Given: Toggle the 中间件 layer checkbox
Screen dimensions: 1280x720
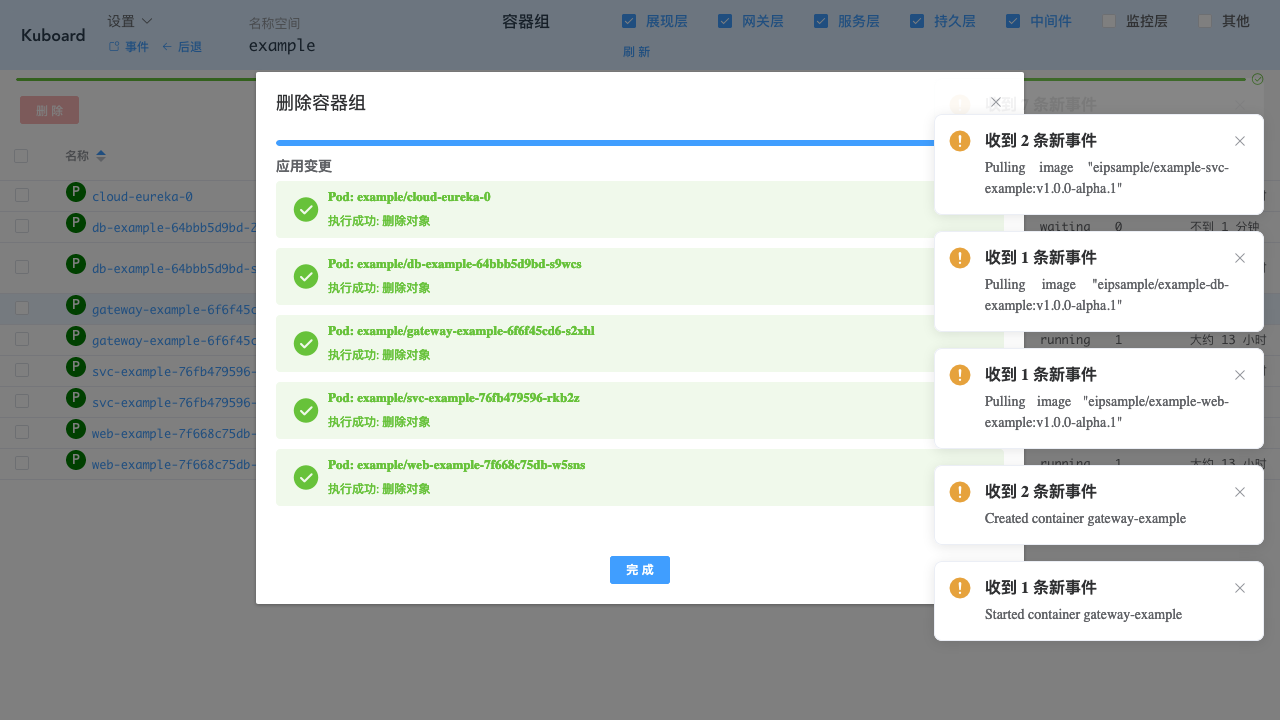Looking at the screenshot, I should (x=1013, y=21).
